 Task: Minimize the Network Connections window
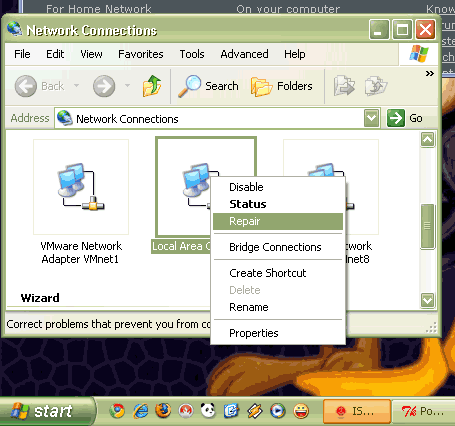379,30
